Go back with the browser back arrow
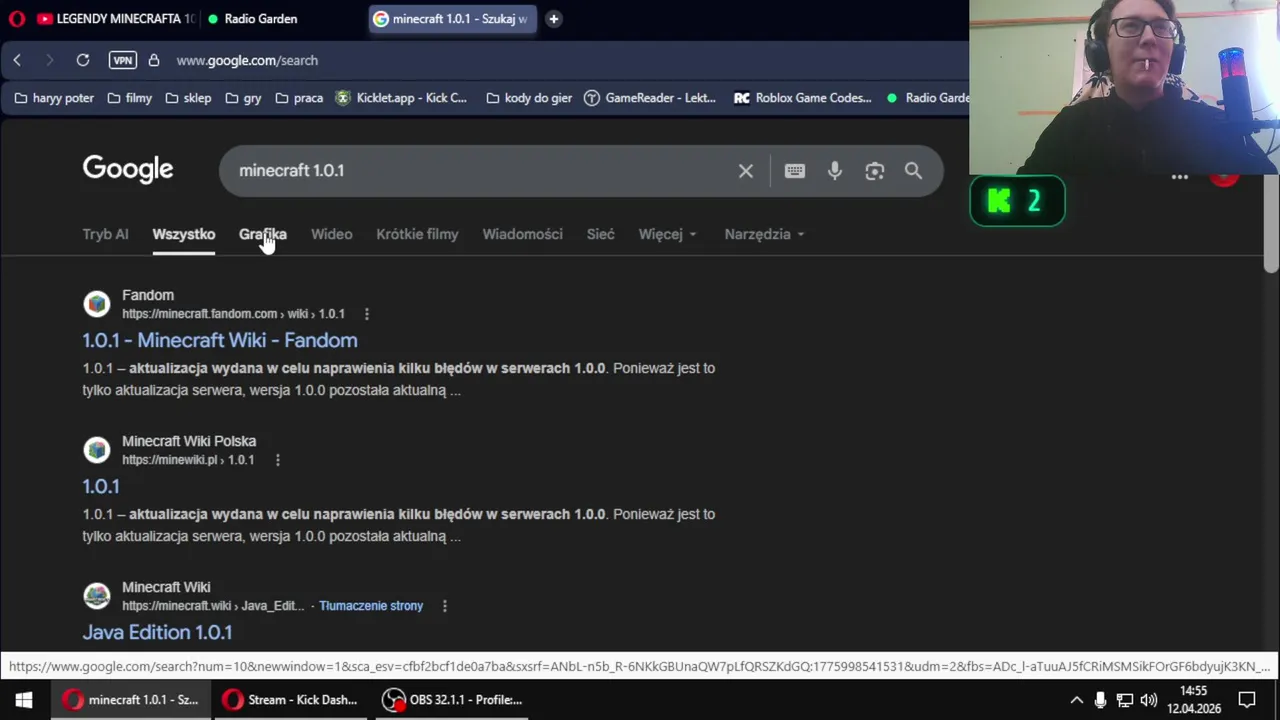The width and height of the screenshot is (1280, 720). (x=17, y=60)
